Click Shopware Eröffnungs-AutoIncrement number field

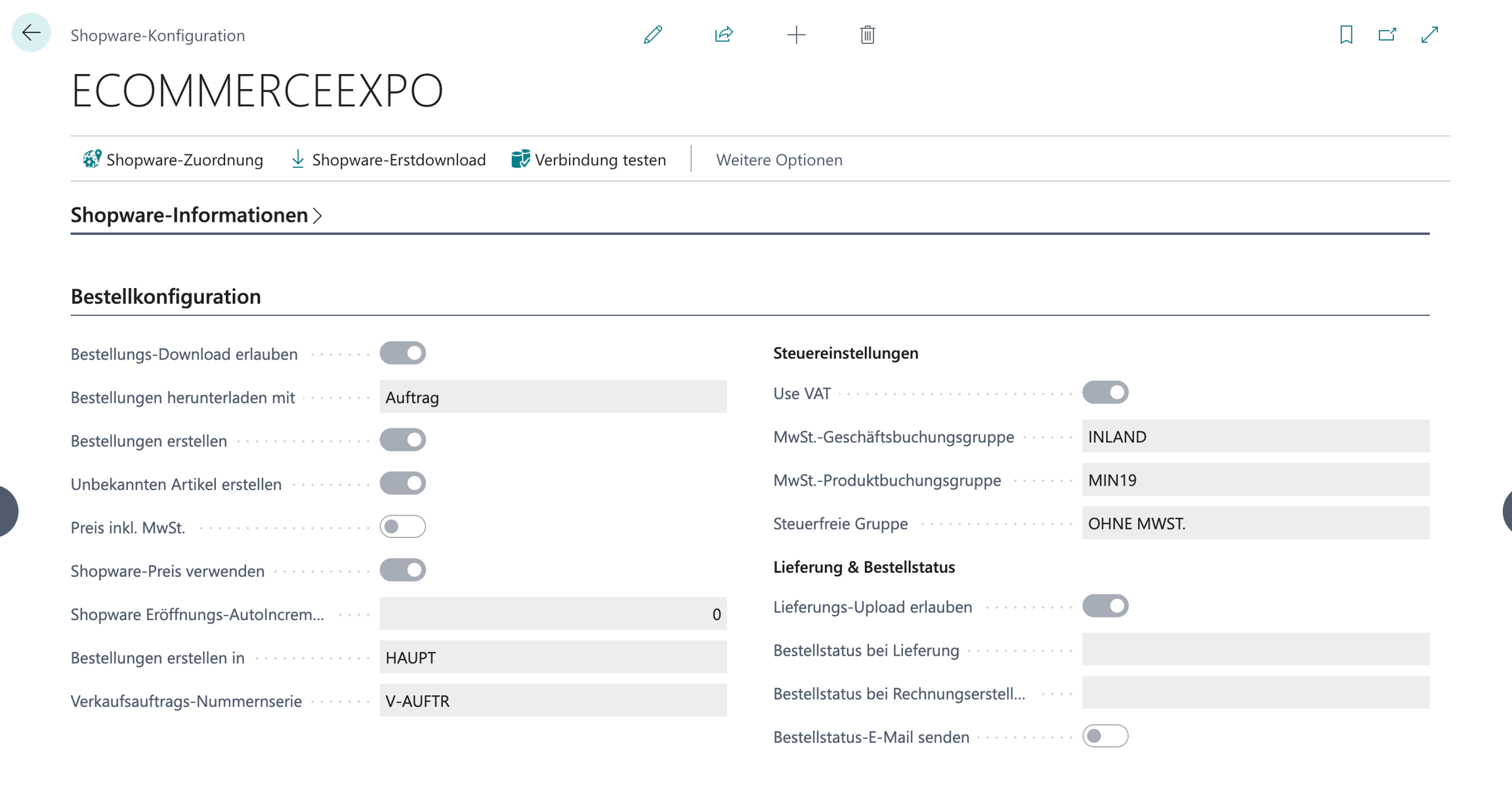[x=553, y=614]
